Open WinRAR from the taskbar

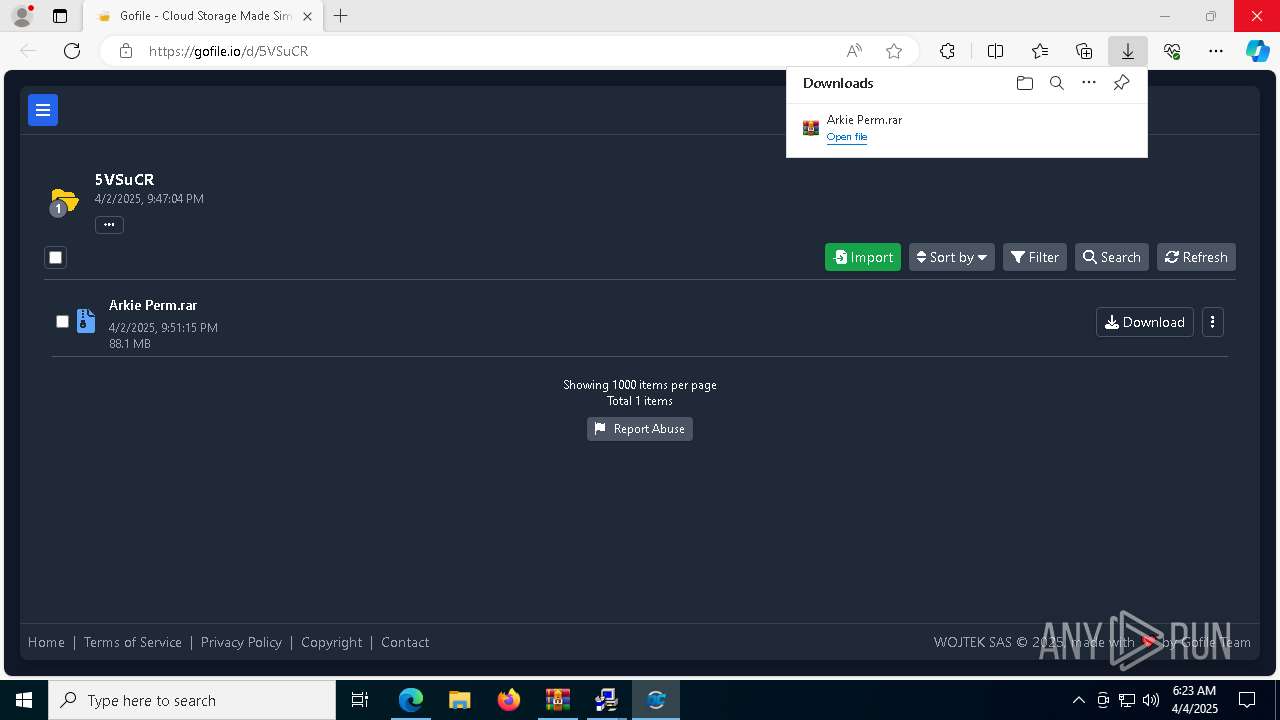click(558, 700)
